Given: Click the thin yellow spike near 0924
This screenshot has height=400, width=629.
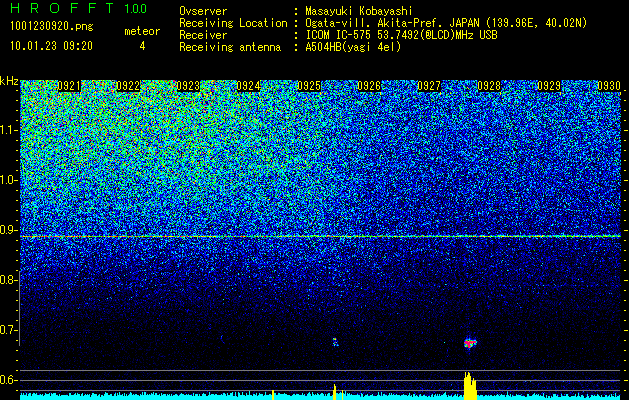Looking at the screenshot, I should click(273, 395).
